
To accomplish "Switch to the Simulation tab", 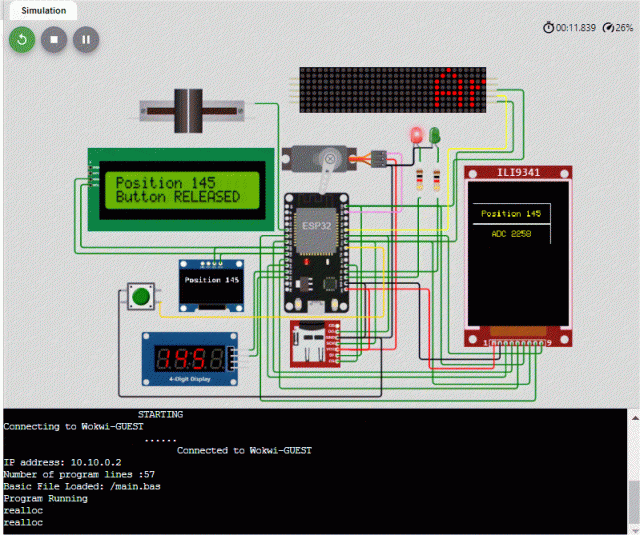I will pos(43,11).
